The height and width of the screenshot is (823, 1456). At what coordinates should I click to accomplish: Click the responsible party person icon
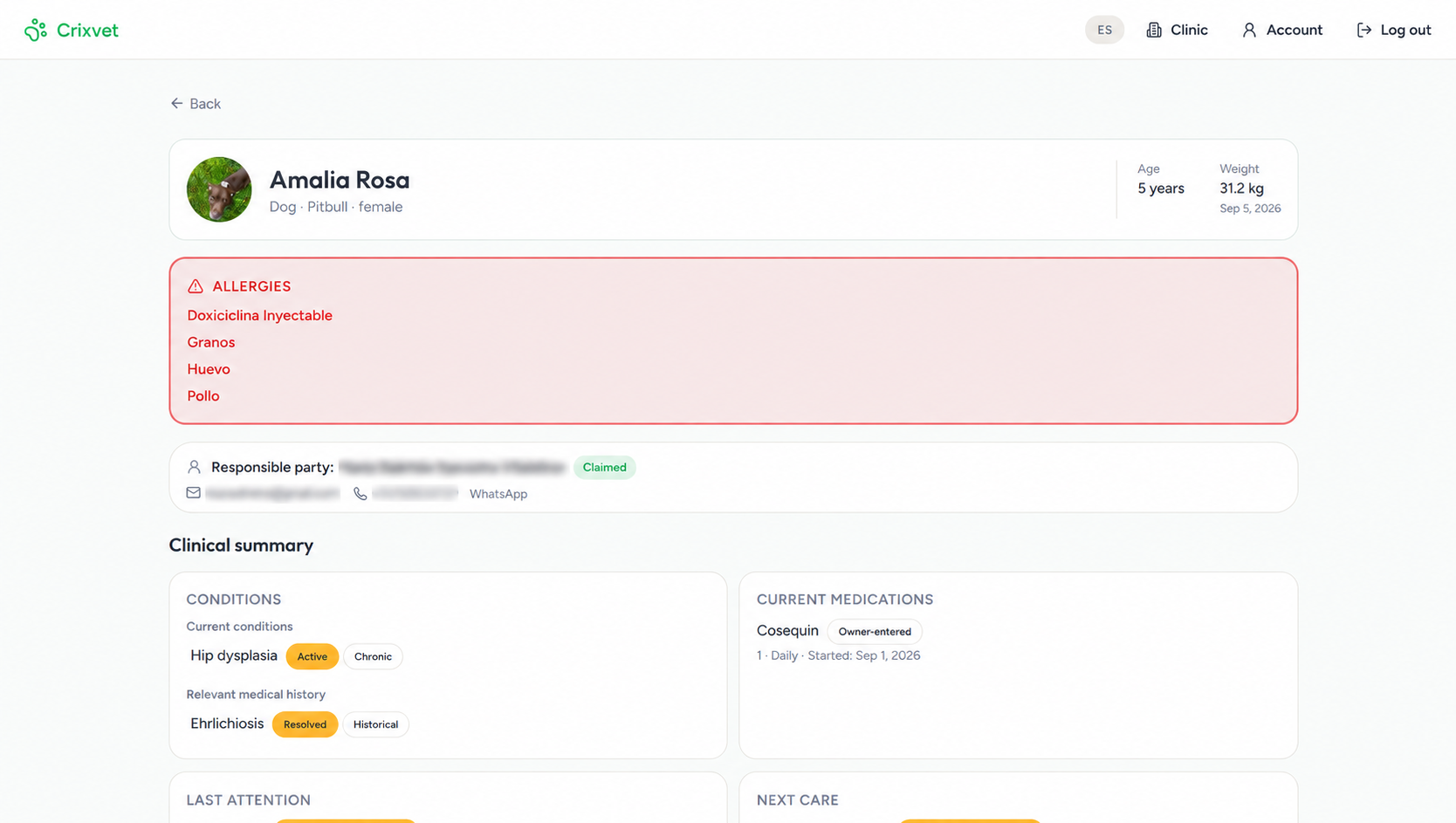(195, 468)
